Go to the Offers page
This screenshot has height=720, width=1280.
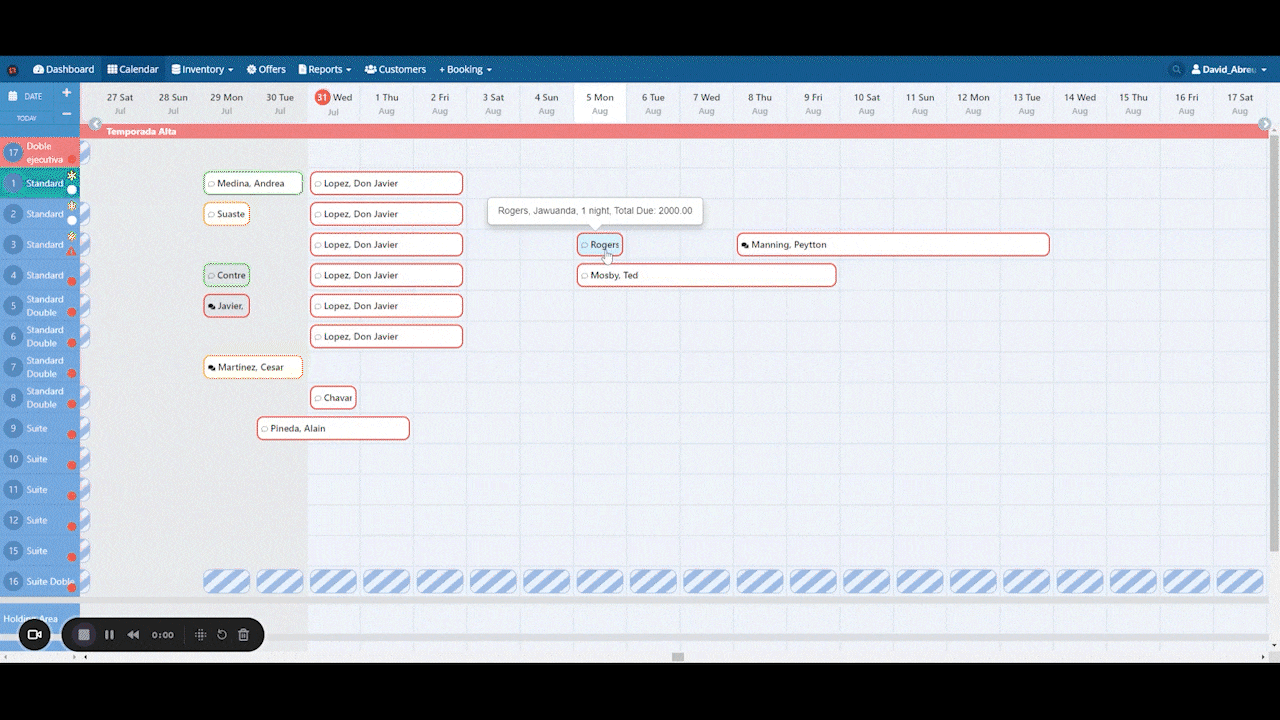coord(266,69)
